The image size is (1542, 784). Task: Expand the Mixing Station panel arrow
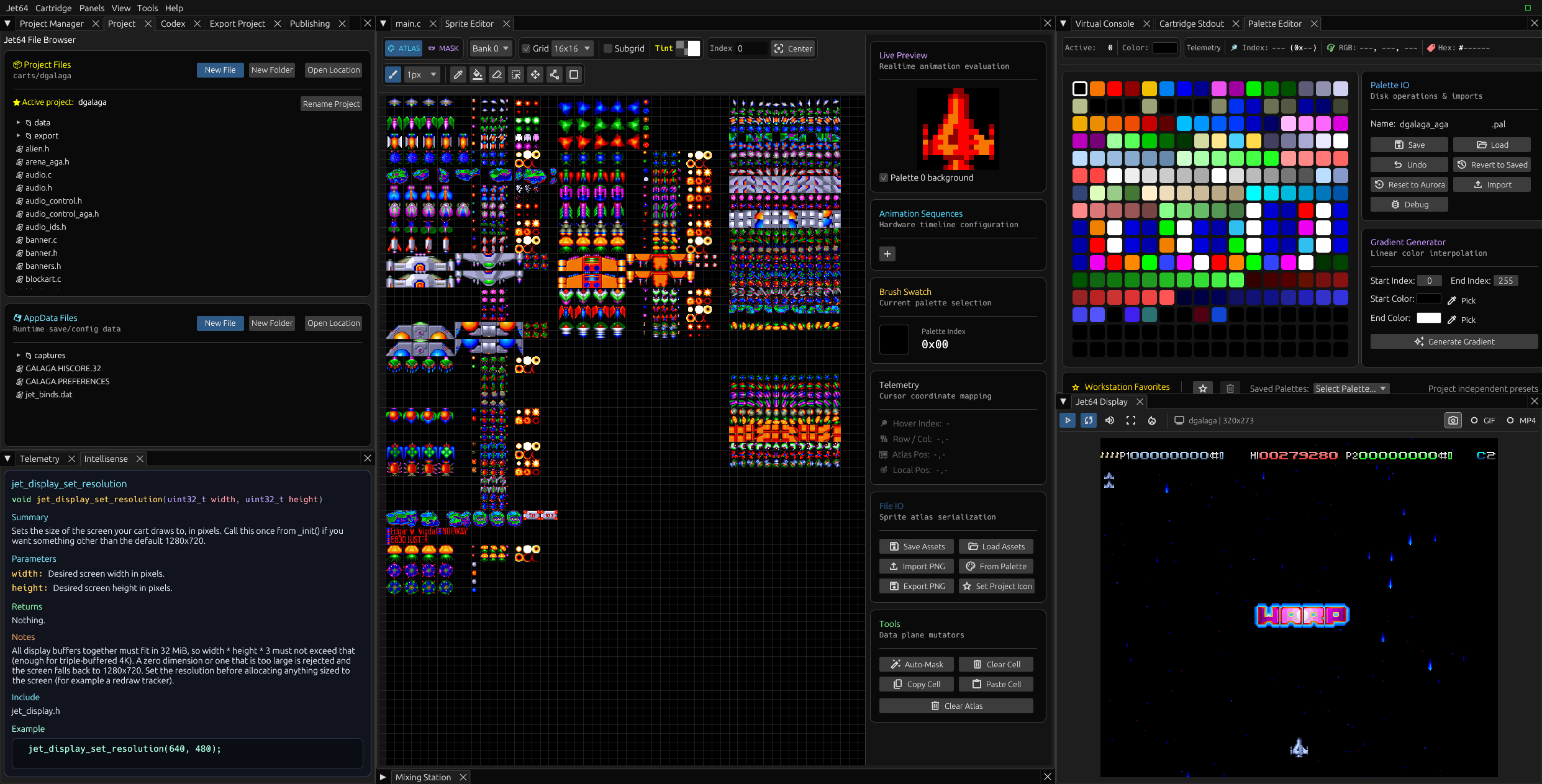click(383, 777)
